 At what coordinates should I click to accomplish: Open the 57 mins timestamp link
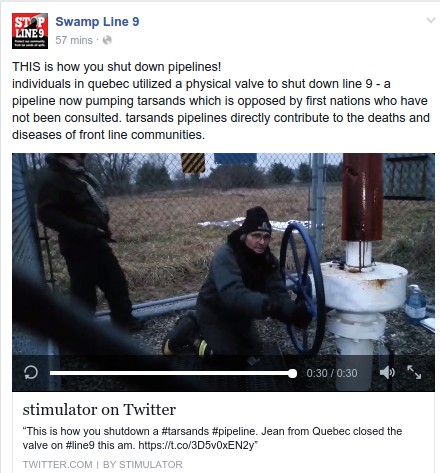[74, 40]
